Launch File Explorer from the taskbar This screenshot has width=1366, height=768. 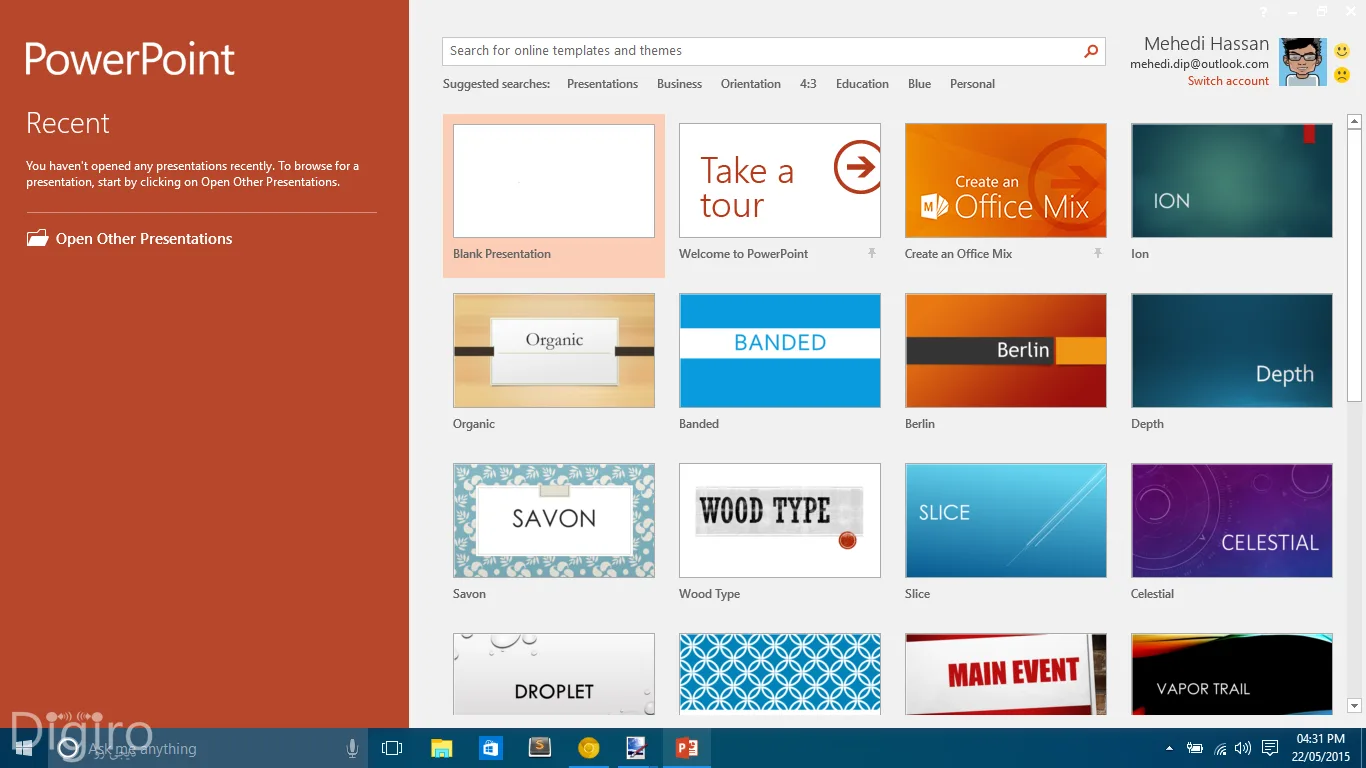tap(441, 748)
